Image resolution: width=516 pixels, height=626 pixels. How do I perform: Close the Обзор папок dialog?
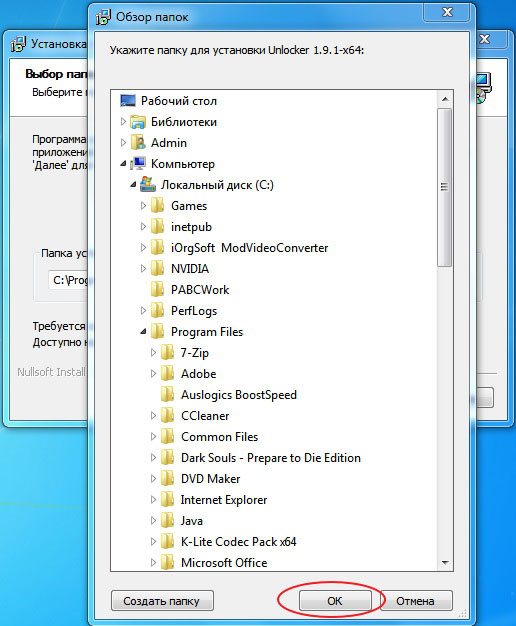coord(447,13)
